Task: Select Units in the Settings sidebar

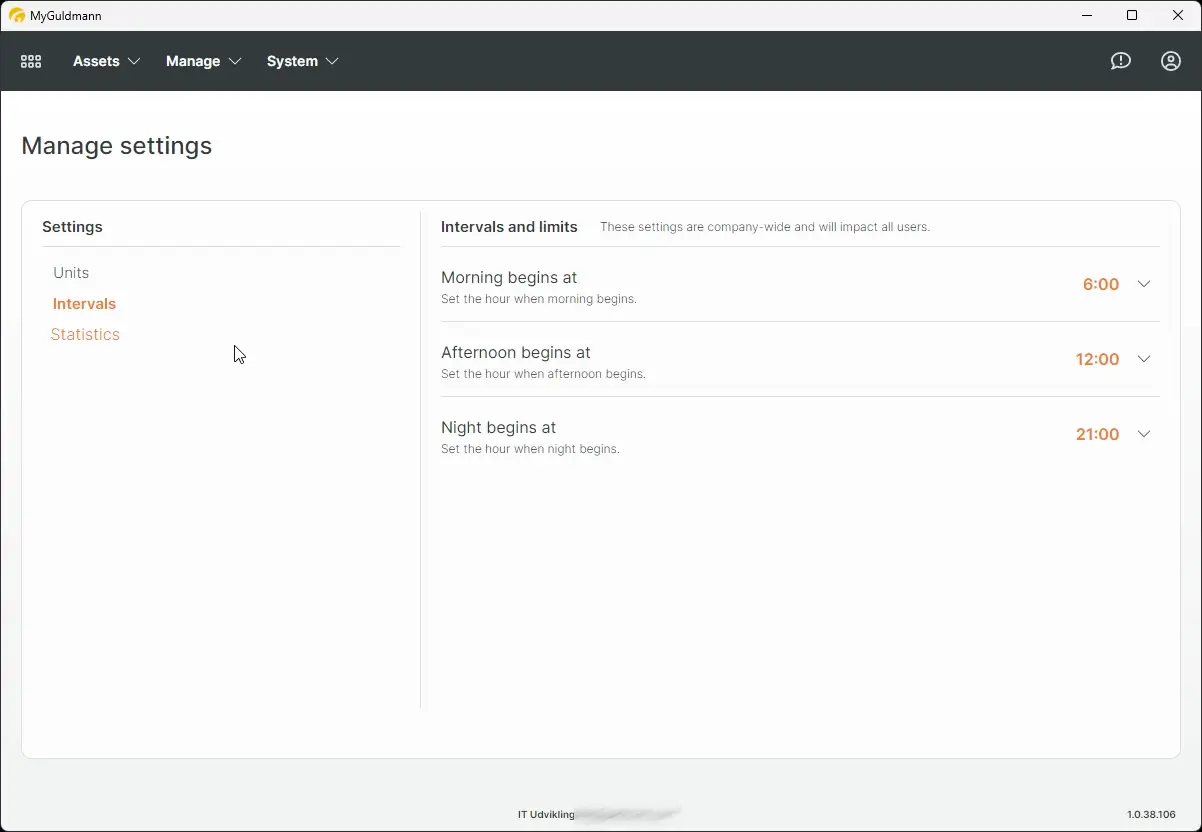Action: click(x=71, y=272)
